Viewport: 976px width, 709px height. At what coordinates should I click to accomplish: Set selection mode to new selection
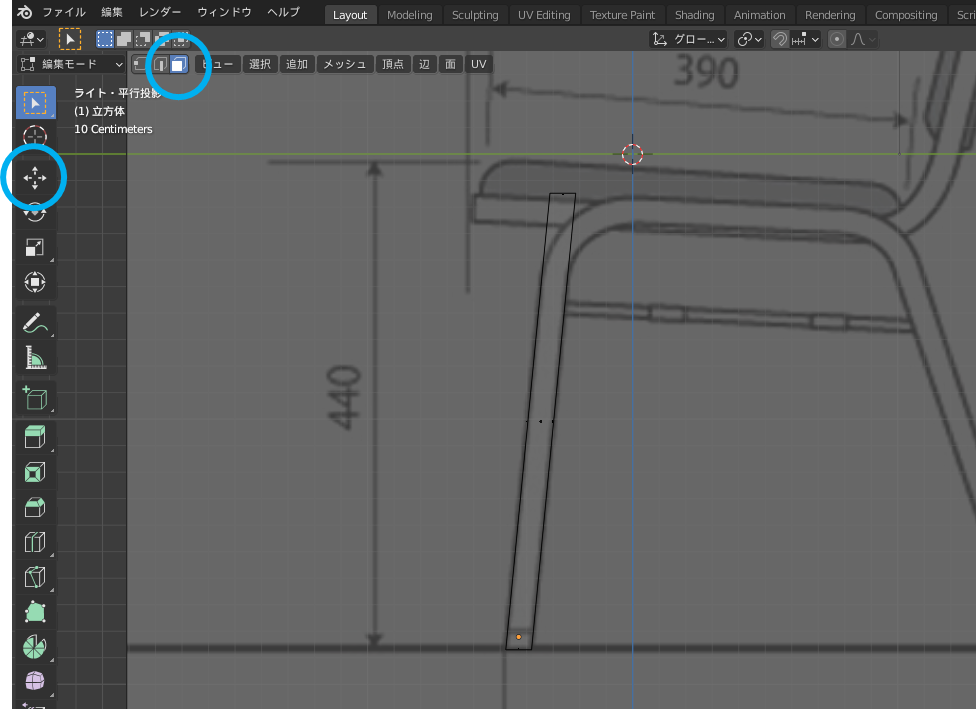click(x=105, y=40)
